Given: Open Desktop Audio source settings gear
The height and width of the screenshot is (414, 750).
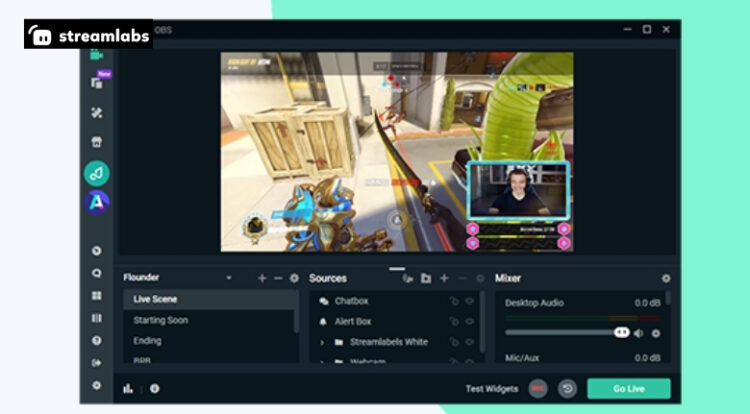Looking at the screenshot, I should (656, 333).
